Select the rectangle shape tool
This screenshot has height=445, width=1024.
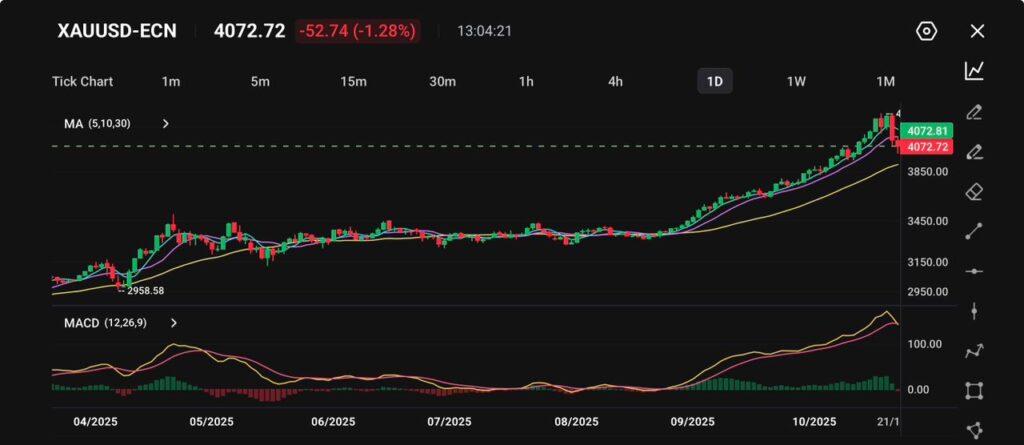pos(974,391)
